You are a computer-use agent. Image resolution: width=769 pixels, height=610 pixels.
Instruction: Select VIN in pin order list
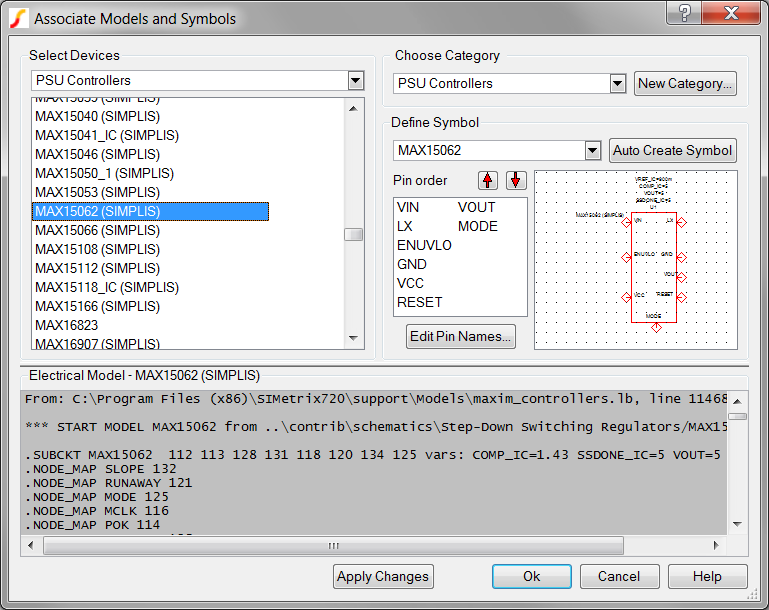pos(408,207)
